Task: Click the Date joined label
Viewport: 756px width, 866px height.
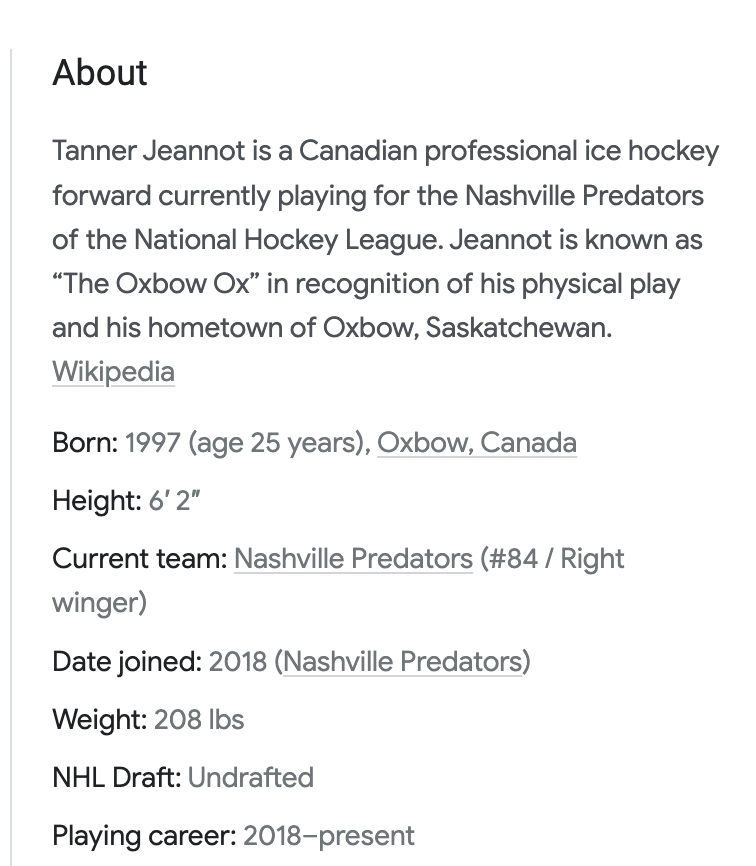Action: [127, 661]
